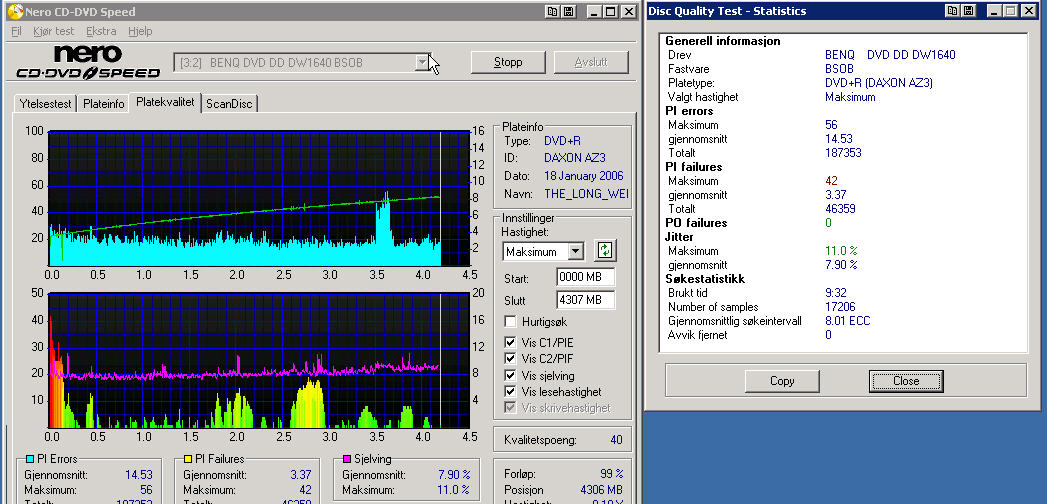The height and width of the screenshot is (504, 1047).
Task: Close the Statistics window with the title bar X
Action: [1029, 11]
